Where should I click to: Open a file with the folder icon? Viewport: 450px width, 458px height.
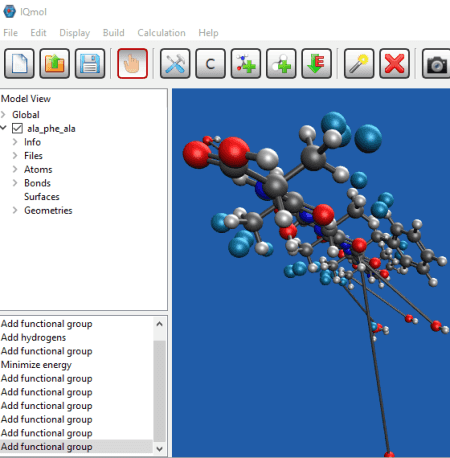55,63
